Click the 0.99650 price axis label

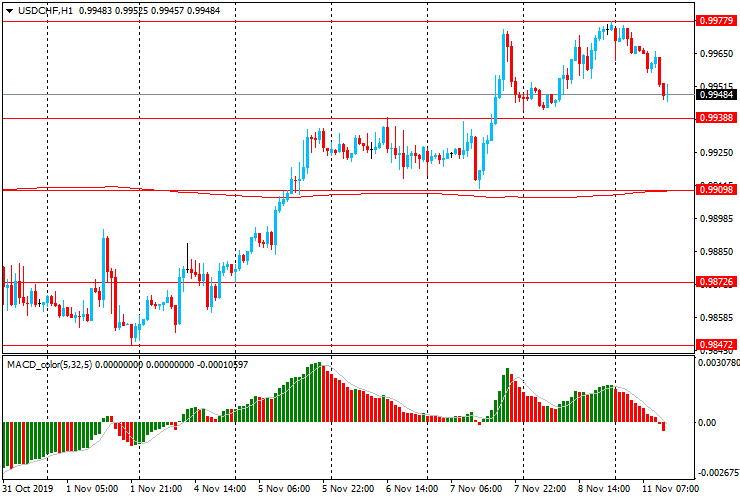[x=716, y=55]
